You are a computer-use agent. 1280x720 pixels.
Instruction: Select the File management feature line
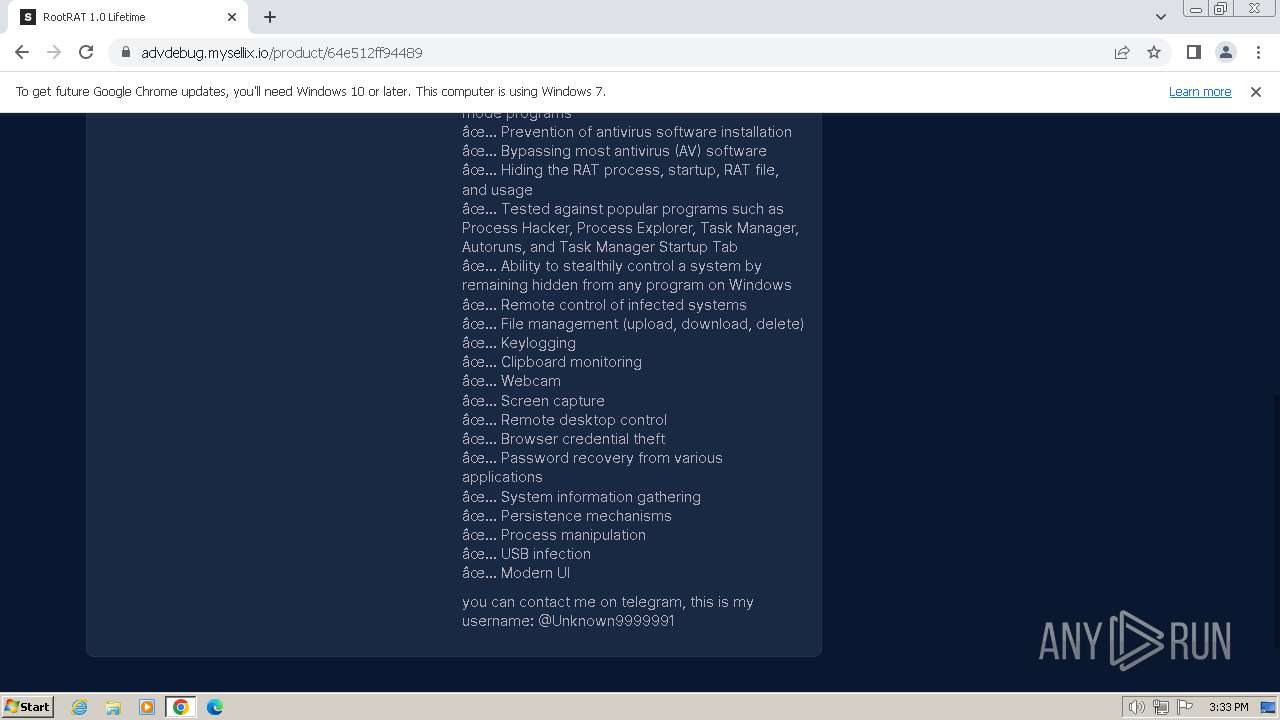coord(633,324)
